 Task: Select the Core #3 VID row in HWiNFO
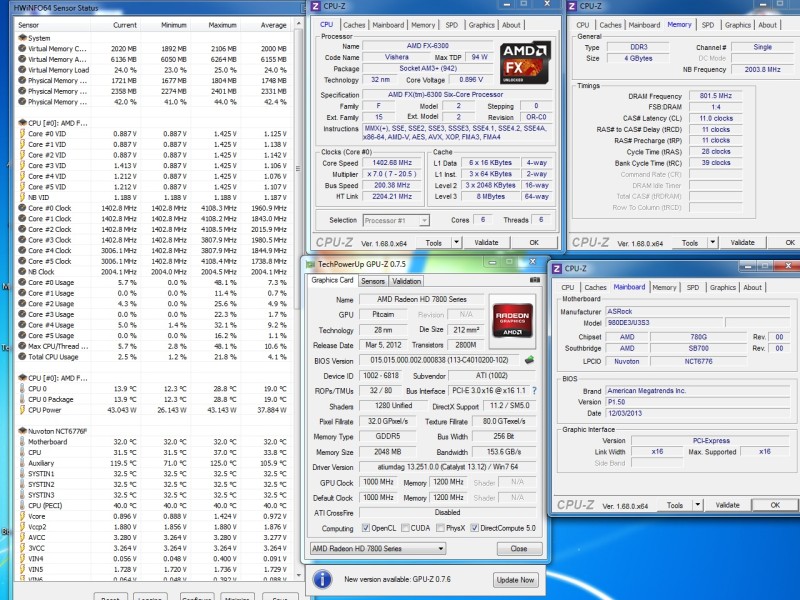(154, 165)
